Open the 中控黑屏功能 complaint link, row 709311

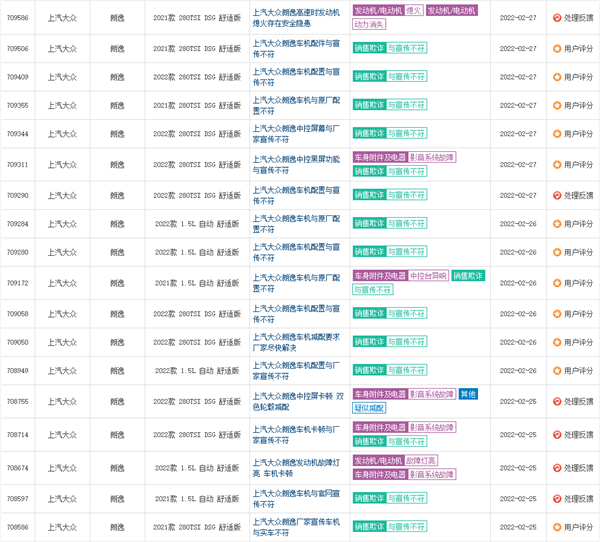(296, 165)
